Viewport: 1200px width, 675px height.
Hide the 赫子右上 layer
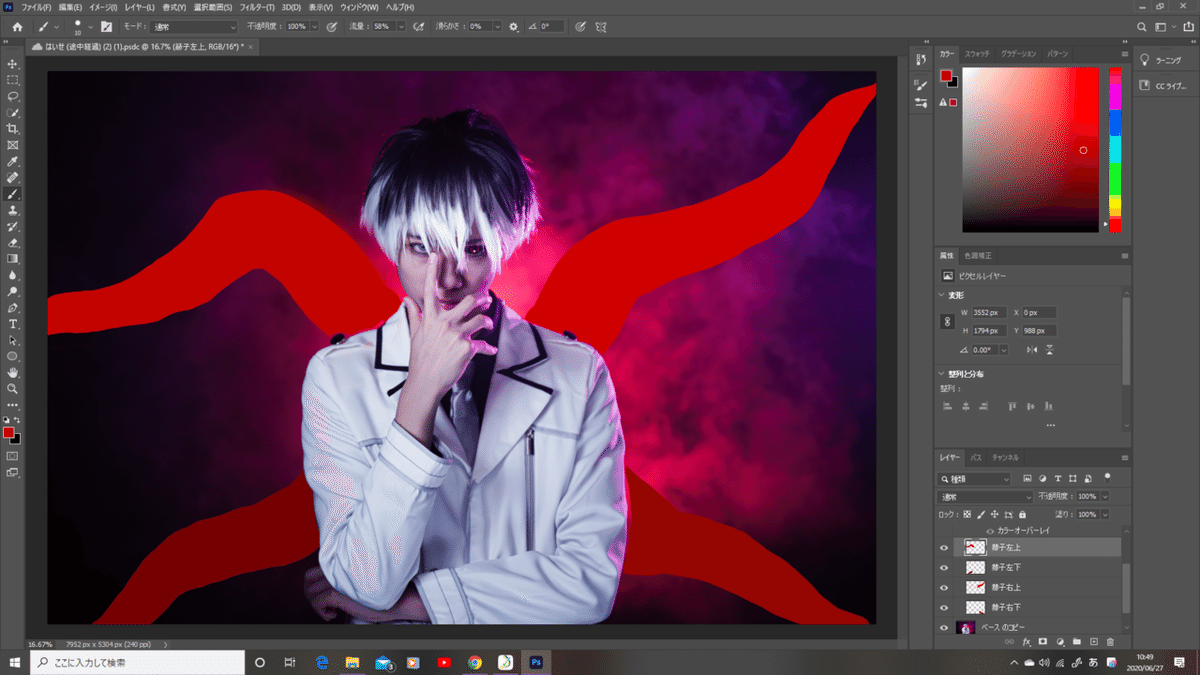tap(944, 587)
